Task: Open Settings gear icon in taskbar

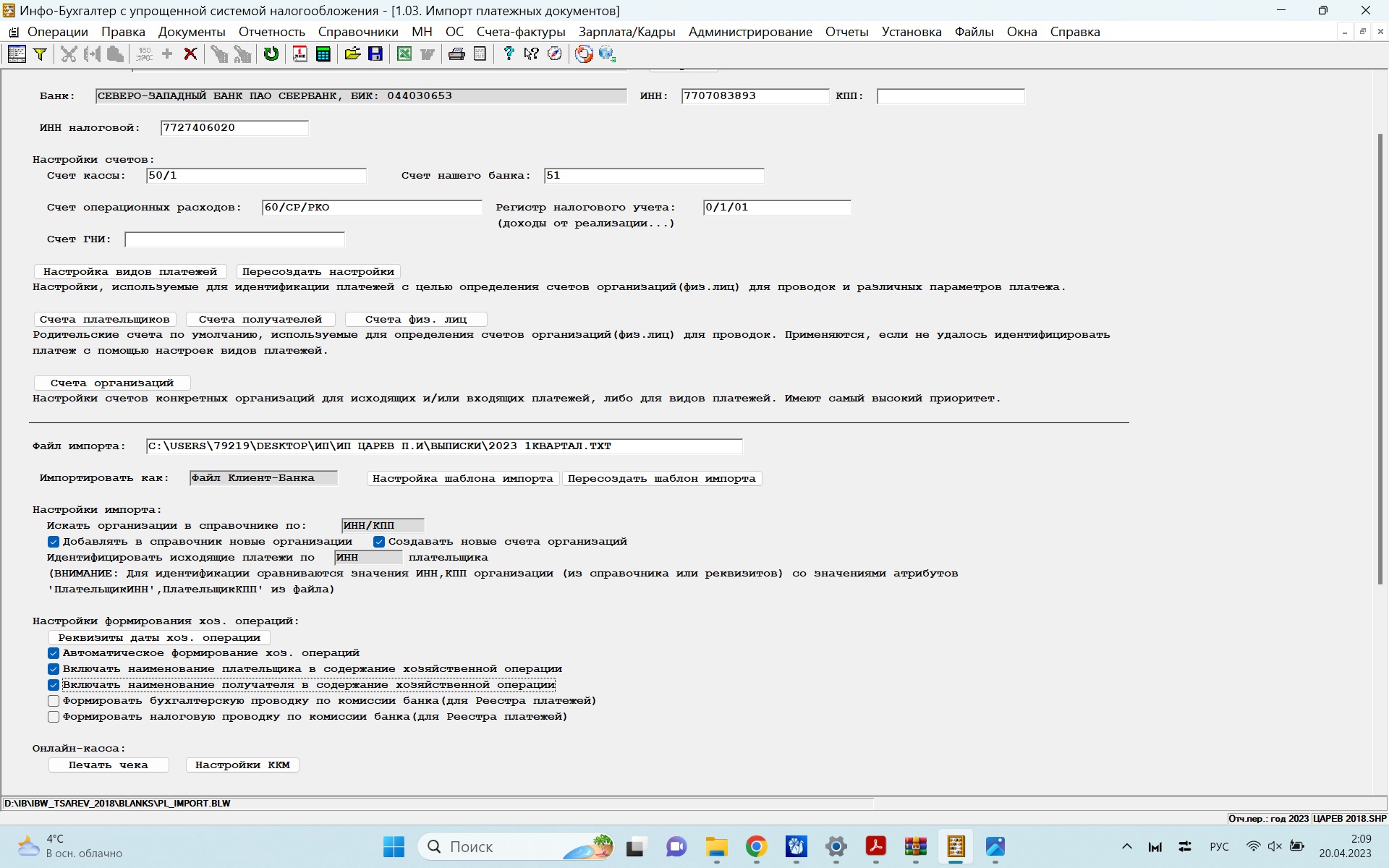Action: (x=836, y=846)
